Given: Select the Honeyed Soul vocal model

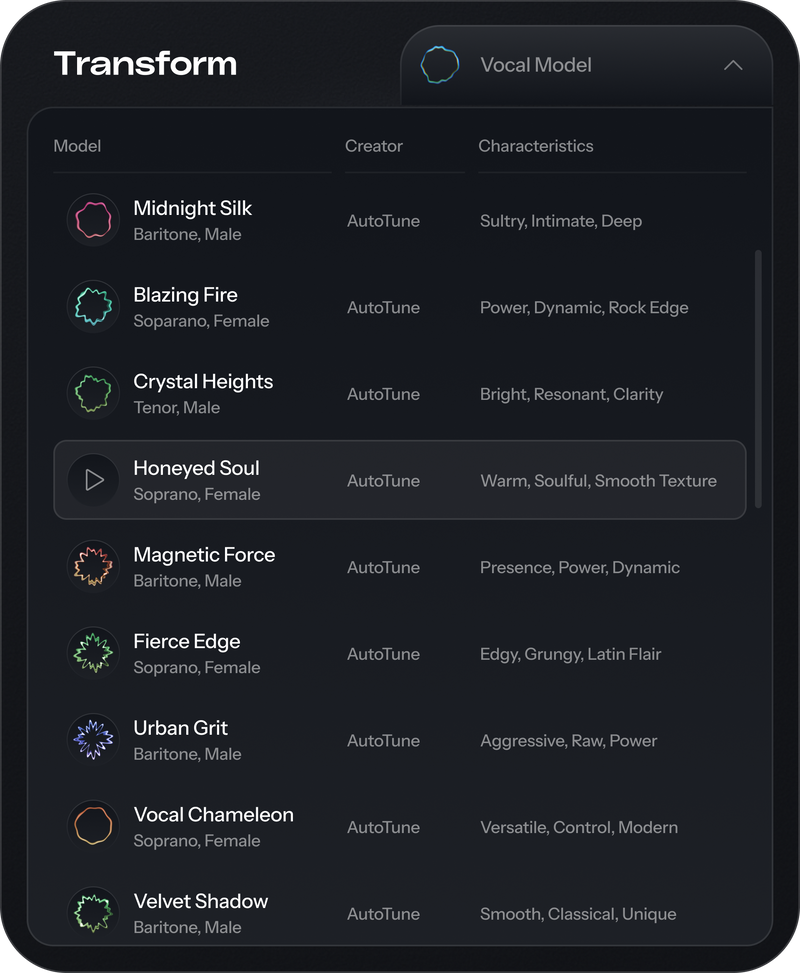Looking at the screenshot, I should click(400, 480).
